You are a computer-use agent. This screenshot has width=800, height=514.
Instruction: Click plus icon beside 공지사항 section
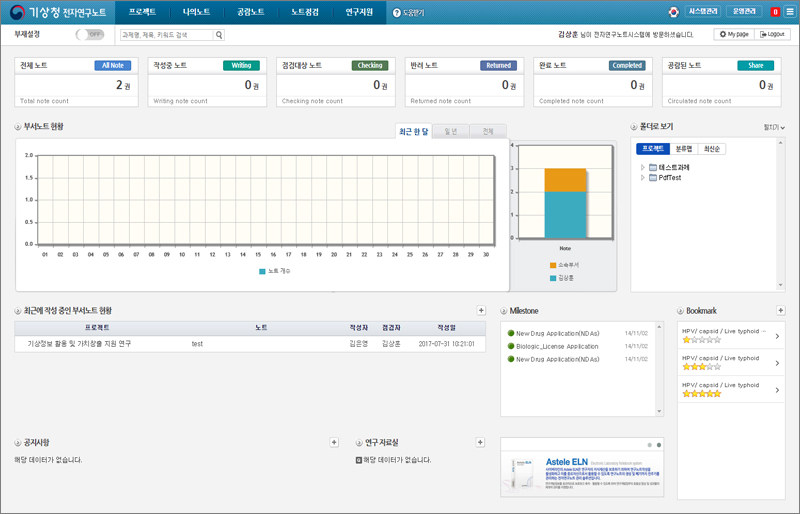click(334, 442)
